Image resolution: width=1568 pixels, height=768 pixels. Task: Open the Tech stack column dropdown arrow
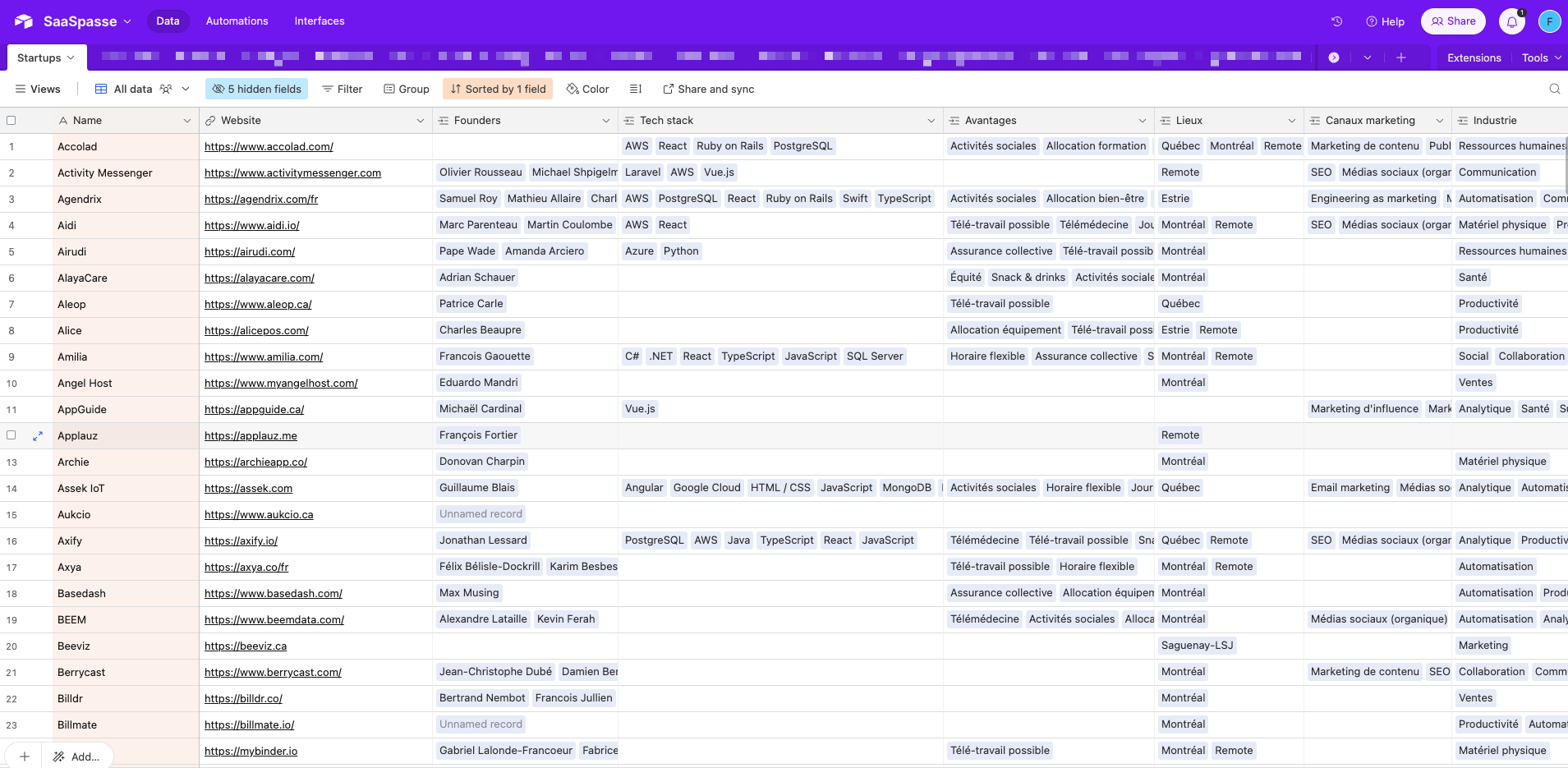click(x=931, y=121)
